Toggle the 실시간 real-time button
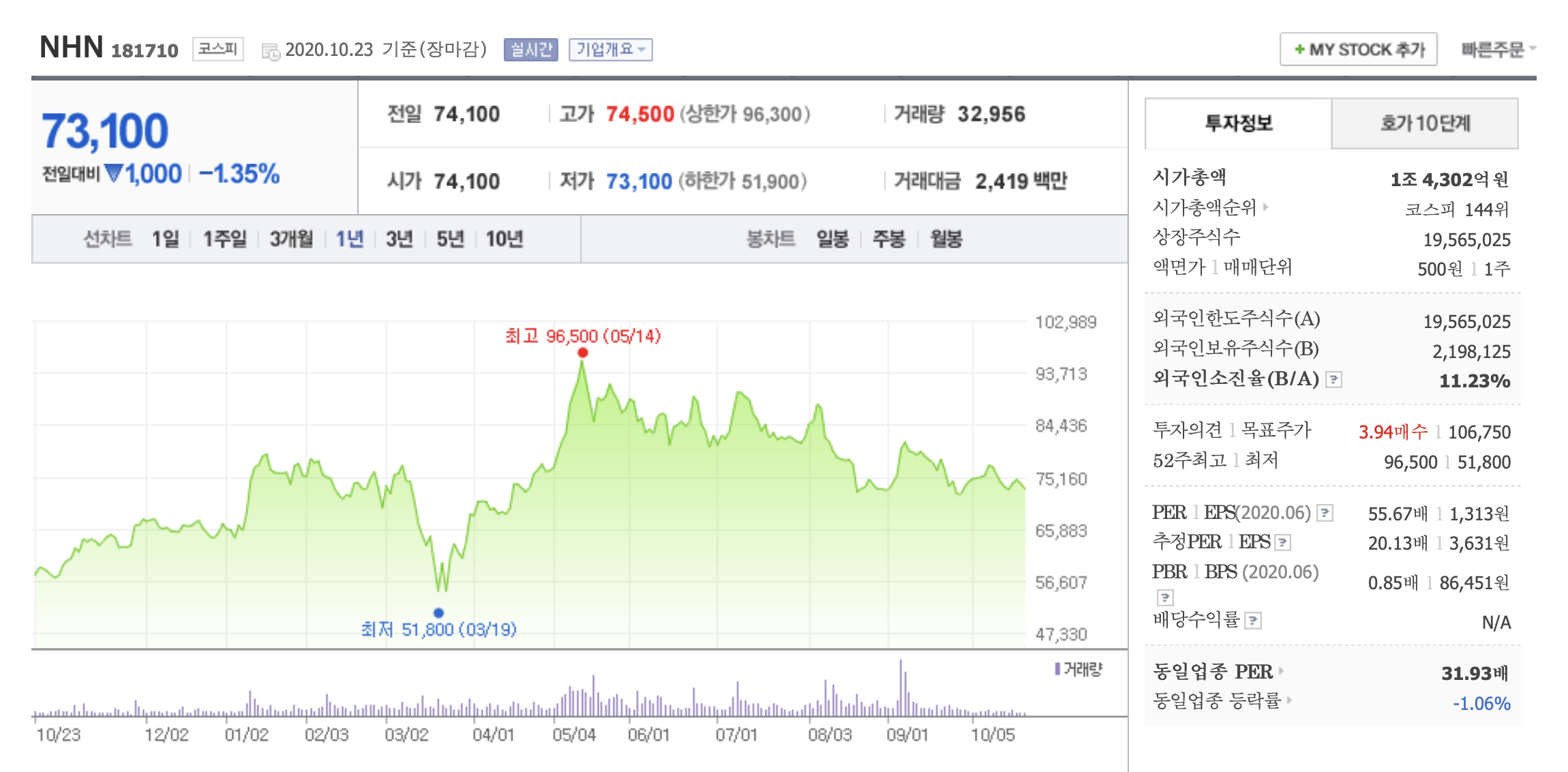 click(x=530, y=50)
